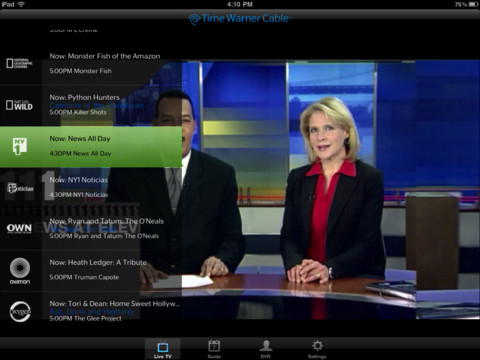
Task: Tap the Wi-Fi status icon
Action: [21, 4]
